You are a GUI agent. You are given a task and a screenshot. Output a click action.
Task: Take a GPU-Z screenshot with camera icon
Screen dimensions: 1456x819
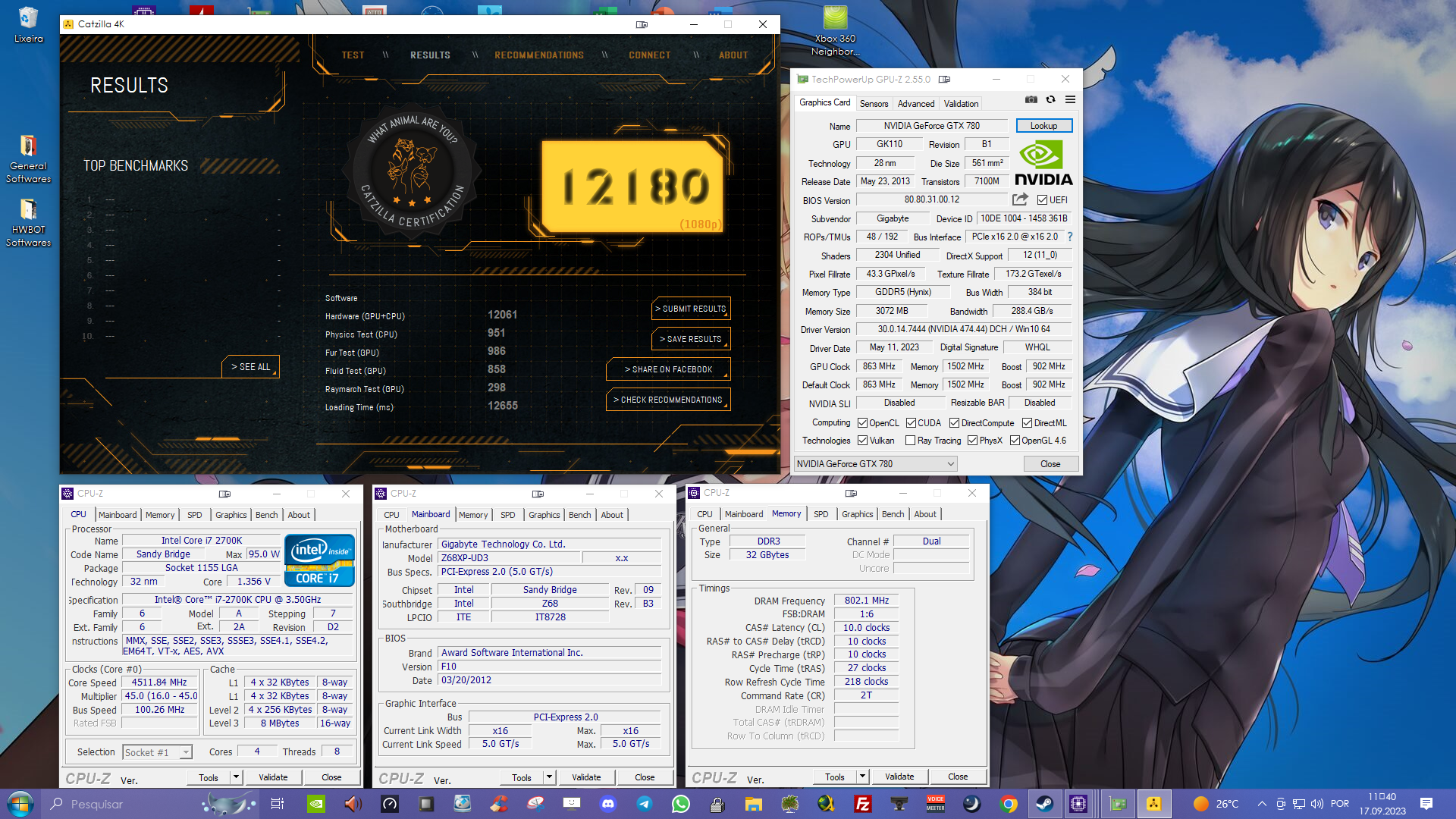[1031, 99]
